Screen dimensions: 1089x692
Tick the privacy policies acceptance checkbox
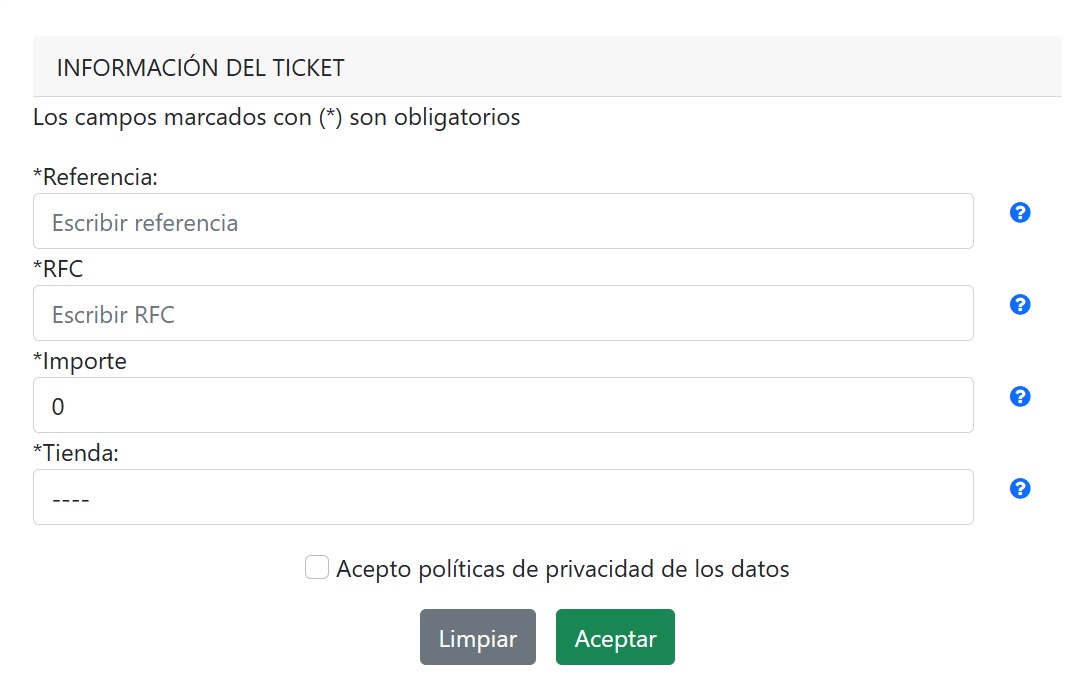click(x=317, y=567)
